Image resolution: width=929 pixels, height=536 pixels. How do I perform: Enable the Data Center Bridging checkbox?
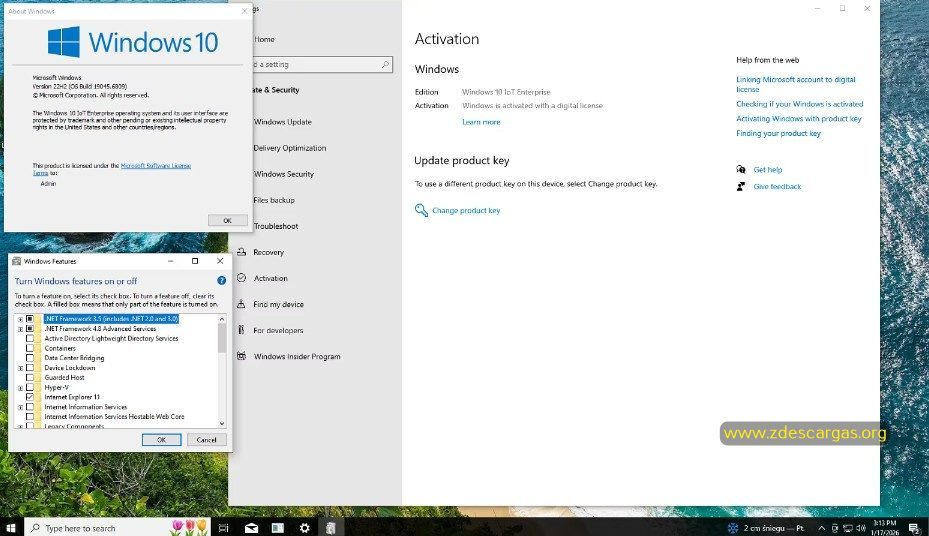coord(30,358)
